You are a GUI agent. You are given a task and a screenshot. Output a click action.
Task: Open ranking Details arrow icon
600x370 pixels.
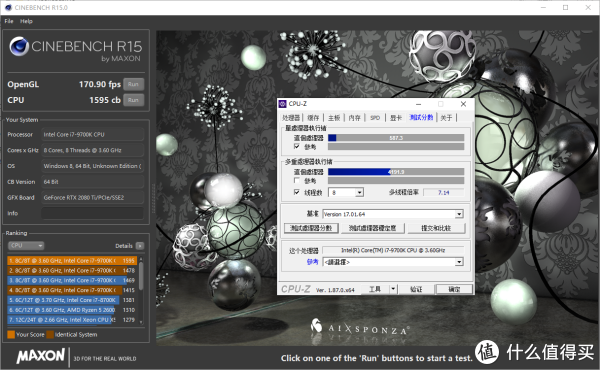pyautogui.click(x=140, y=246)
